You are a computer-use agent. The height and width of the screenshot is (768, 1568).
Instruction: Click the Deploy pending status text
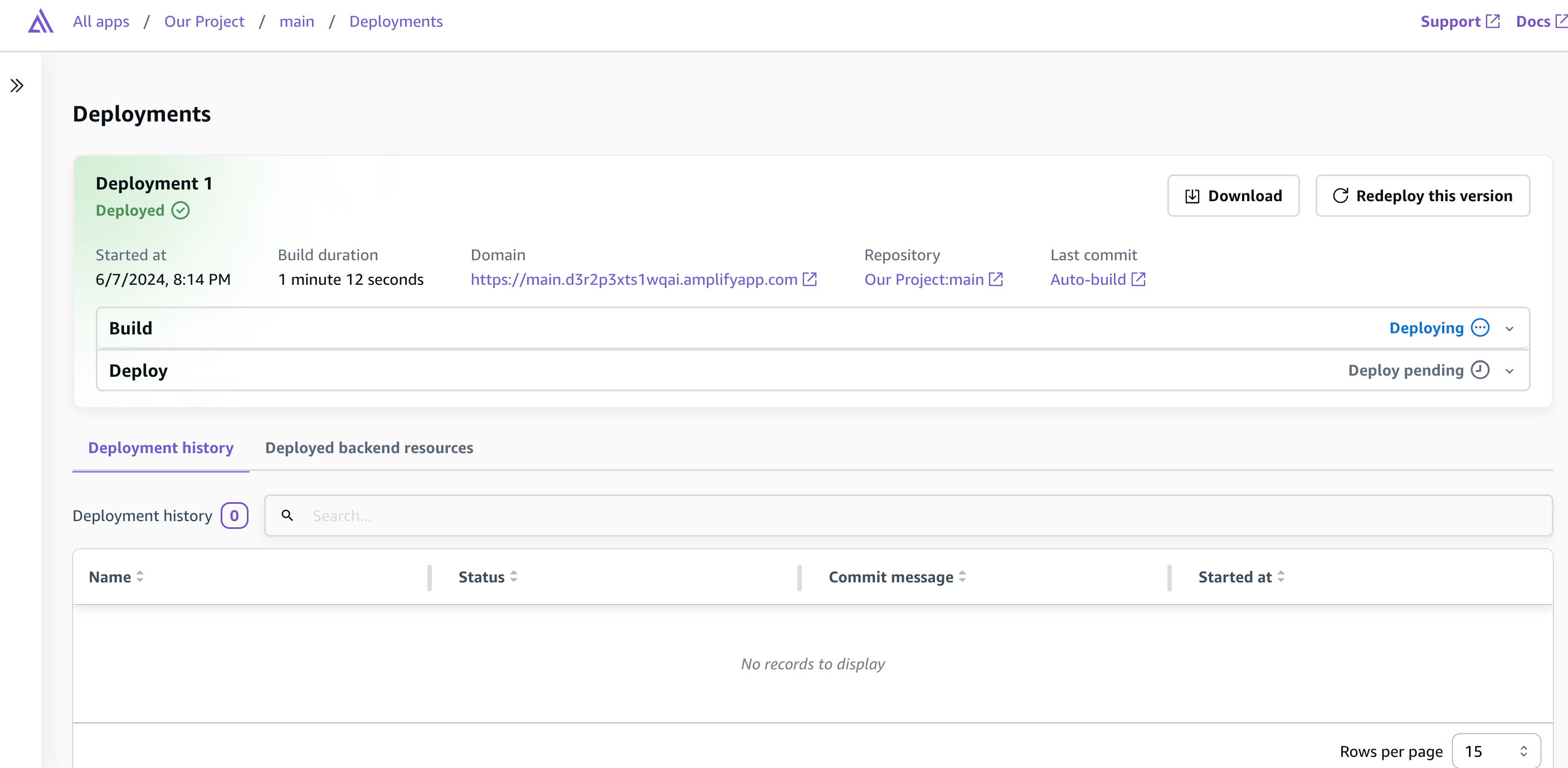click(x=1405, y=370)
